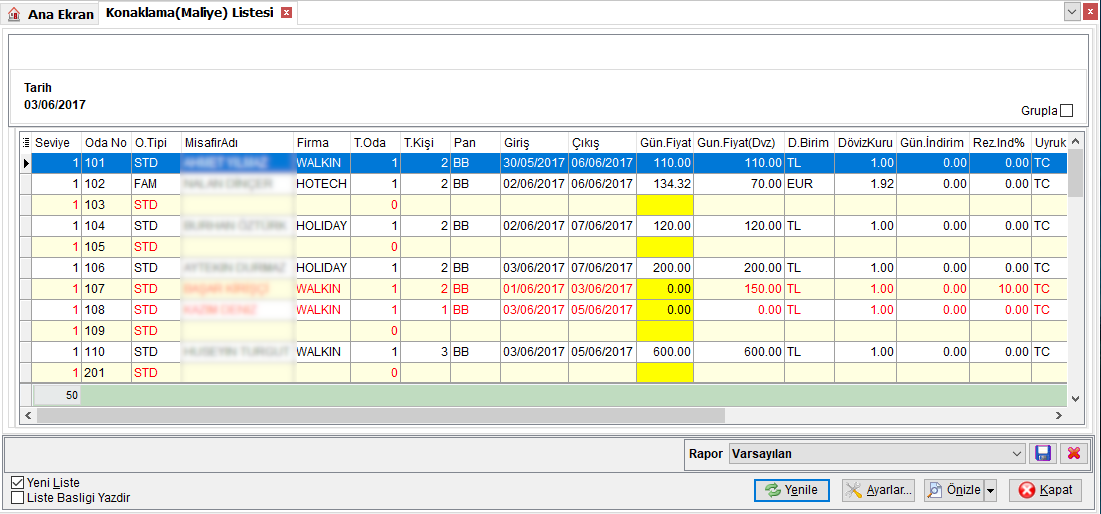1101x514 pixels.
Task: Click the red X delete report icon
Action: coord(1073,454)
